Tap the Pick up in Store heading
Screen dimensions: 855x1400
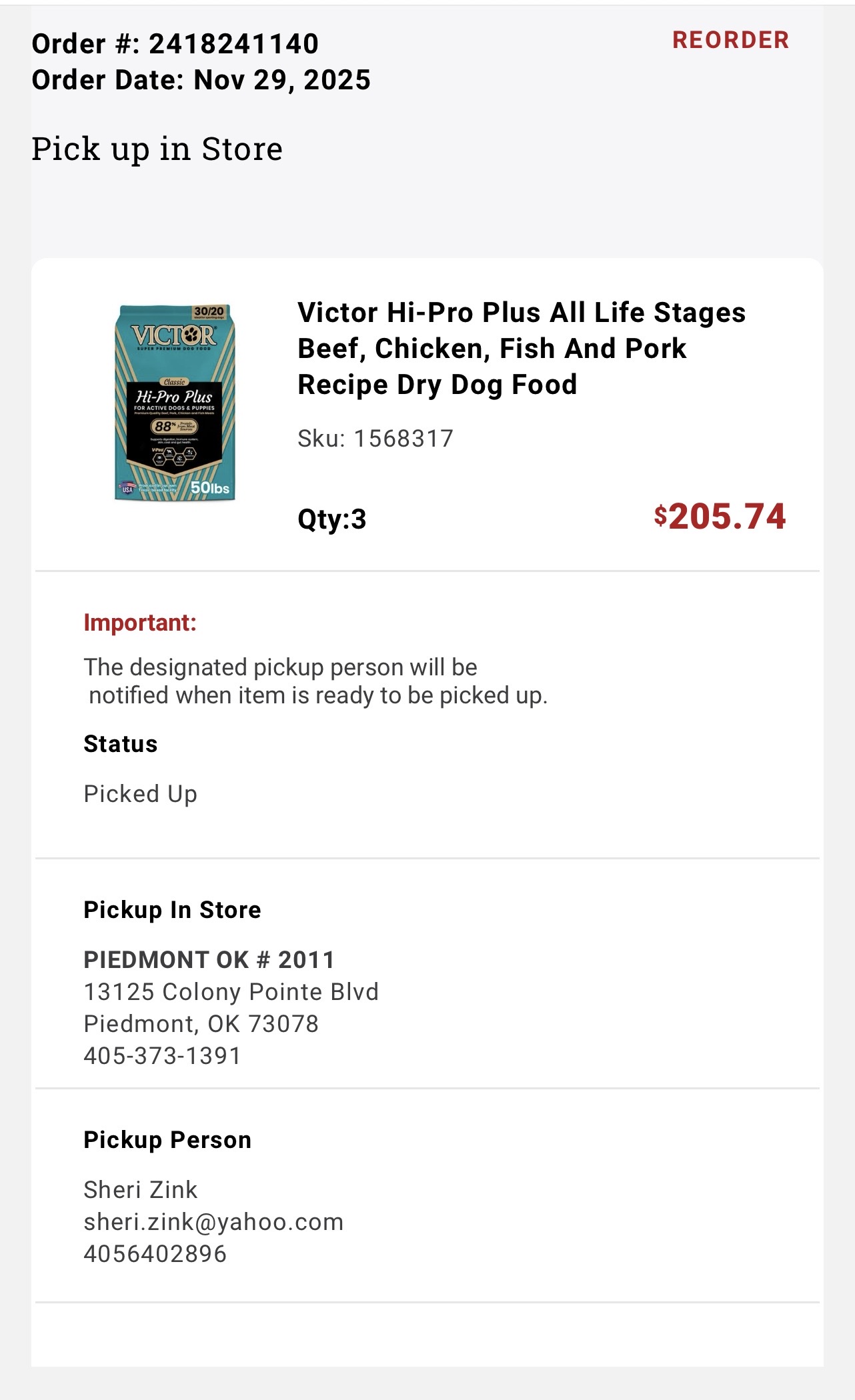click(x=157, y=149)
